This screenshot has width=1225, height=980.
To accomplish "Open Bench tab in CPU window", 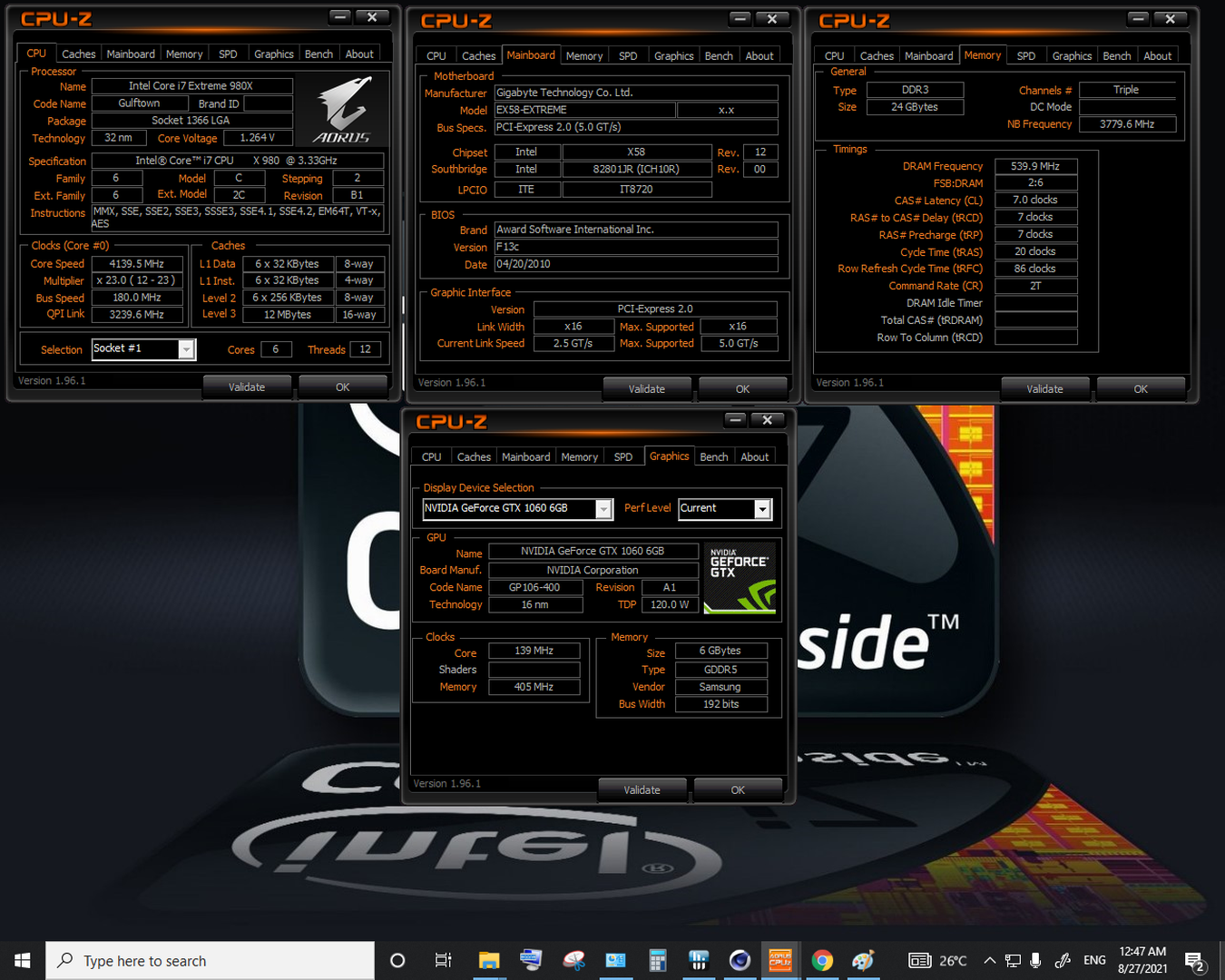I will tap(318, 54).
